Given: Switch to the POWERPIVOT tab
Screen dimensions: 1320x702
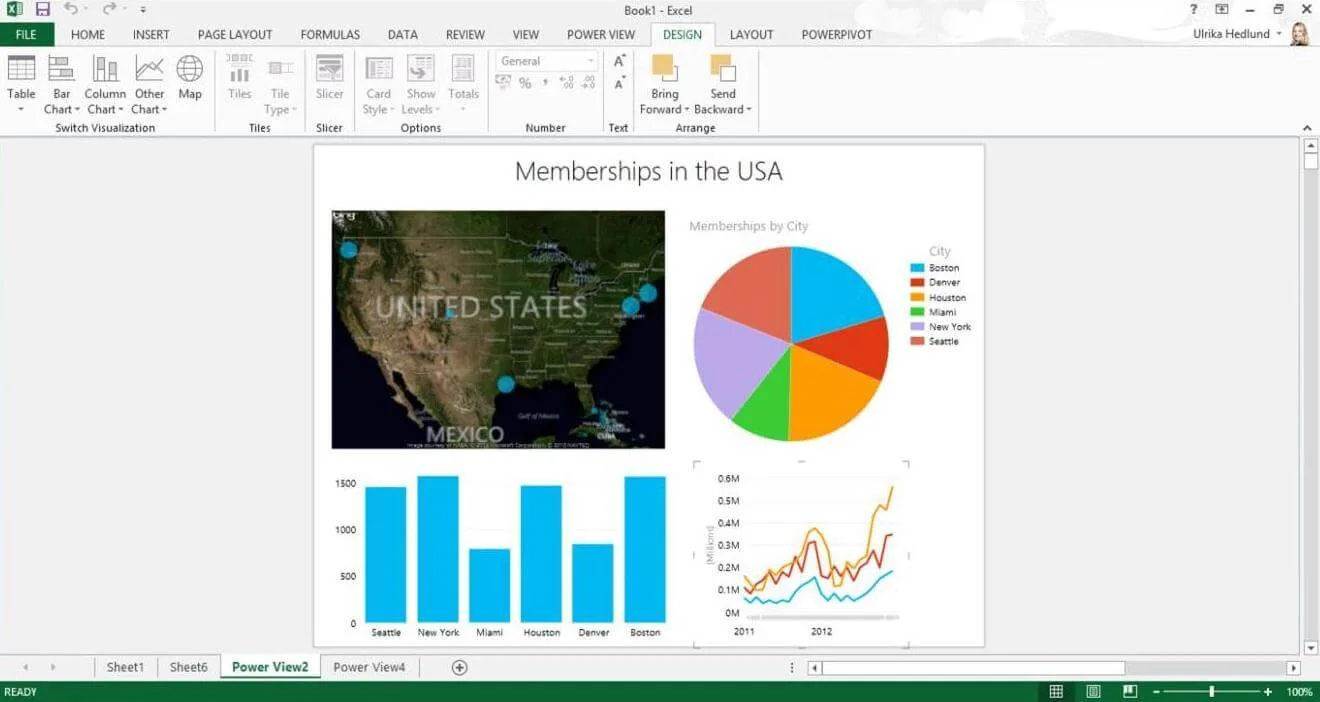Looking at the screenshot, I should [x=837, y=34].
